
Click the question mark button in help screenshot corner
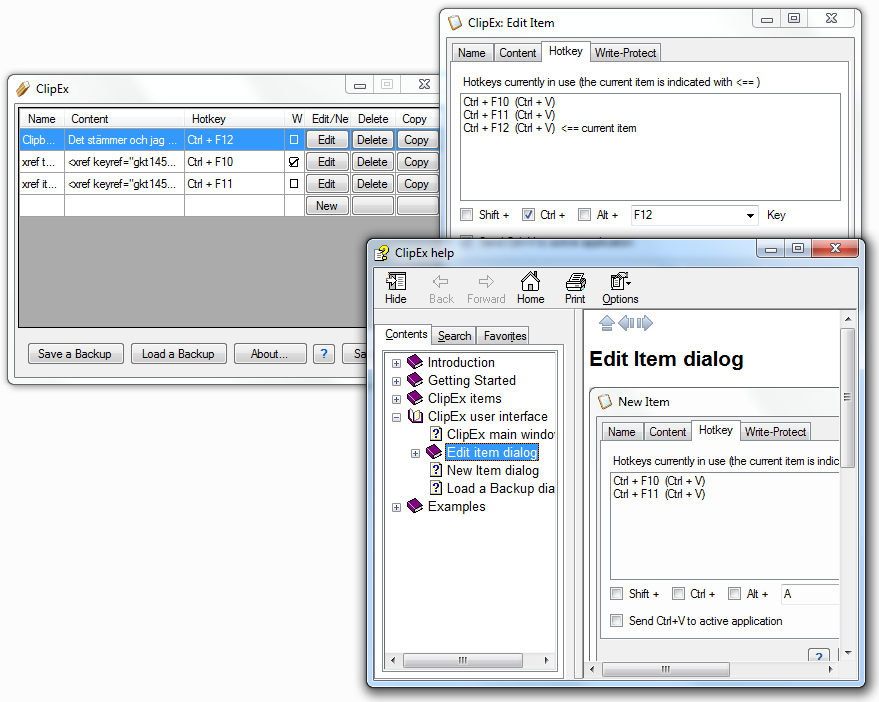click(819, 655)
